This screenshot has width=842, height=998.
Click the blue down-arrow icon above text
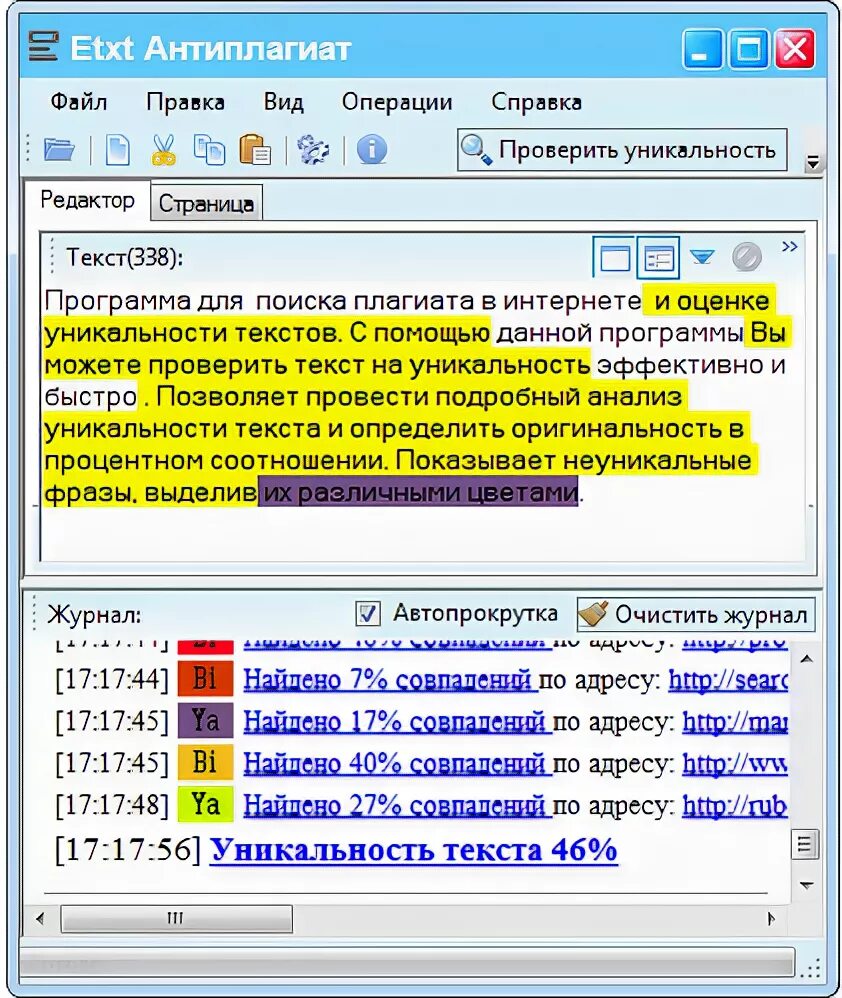coord(702,257)
